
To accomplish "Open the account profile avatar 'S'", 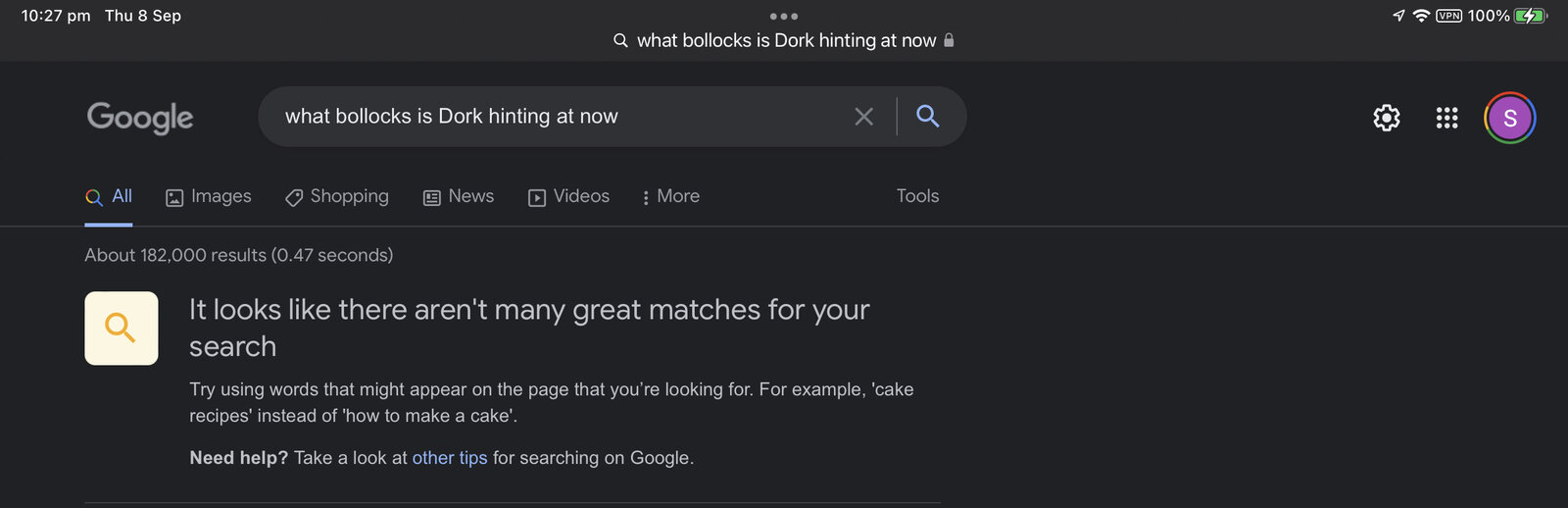I will click(x=1509, y=118).
